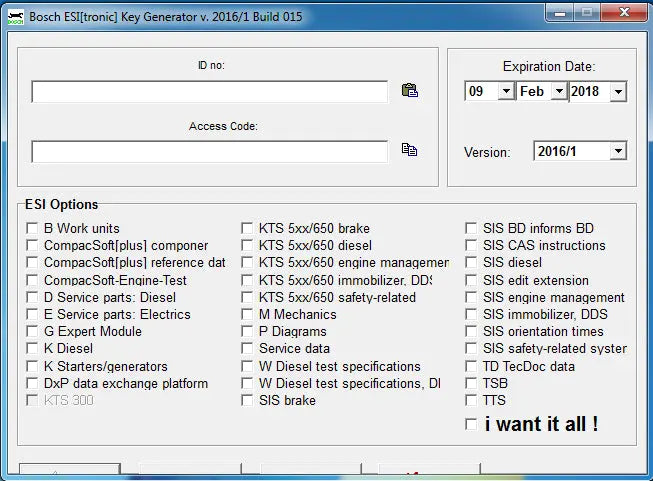Tick W Diesel test specifications checkbox
653x481 pixels.
pos(247,366)
